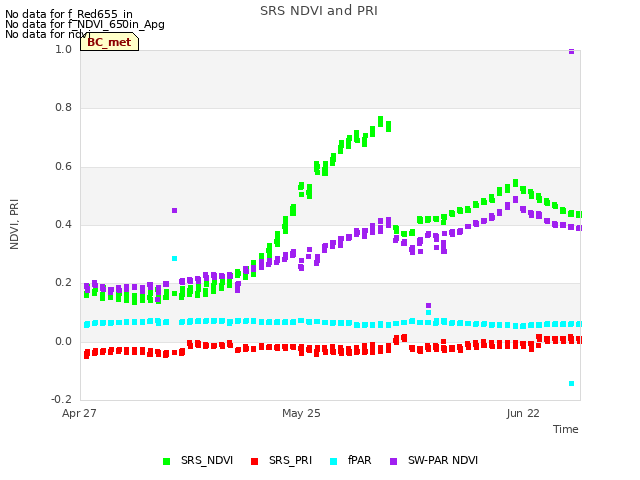Click the isolated cyan point near 0.28
The height and width of the screenshot is (480, 640).
point(174,258)
